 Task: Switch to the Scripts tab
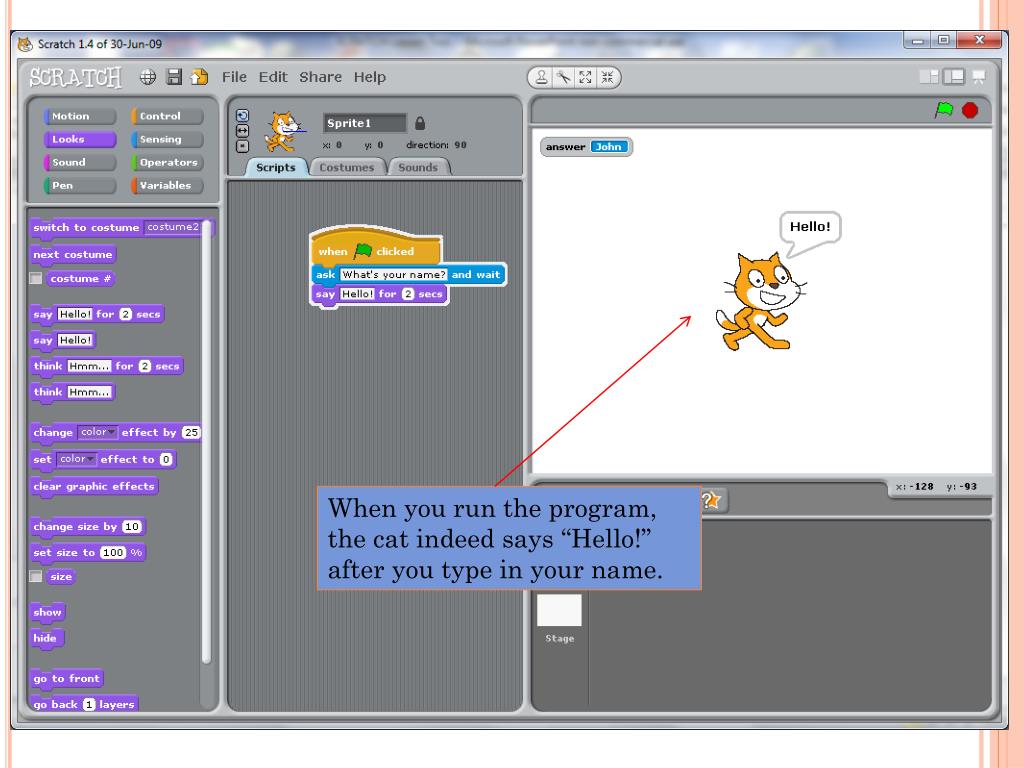coord(276,167)
